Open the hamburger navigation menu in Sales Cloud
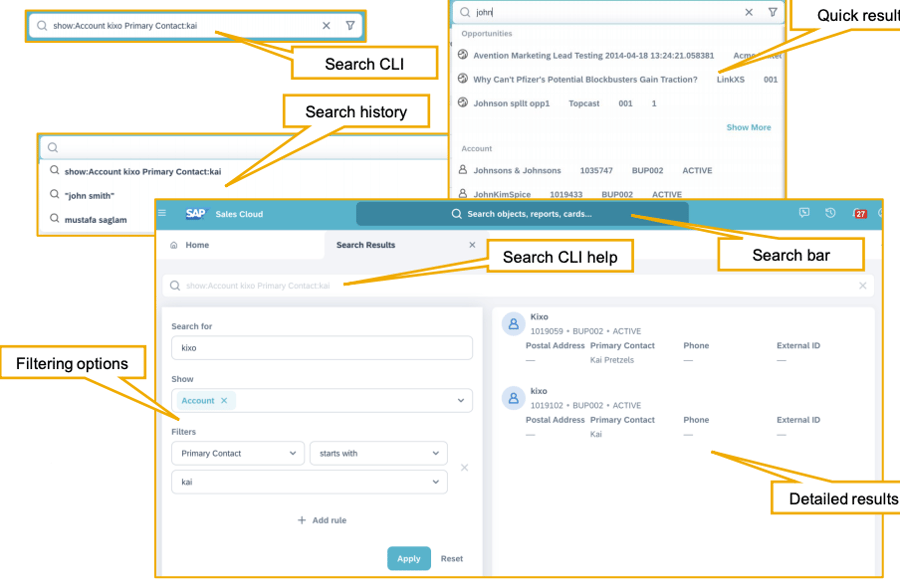900x588 pixels. coord(162,213)
